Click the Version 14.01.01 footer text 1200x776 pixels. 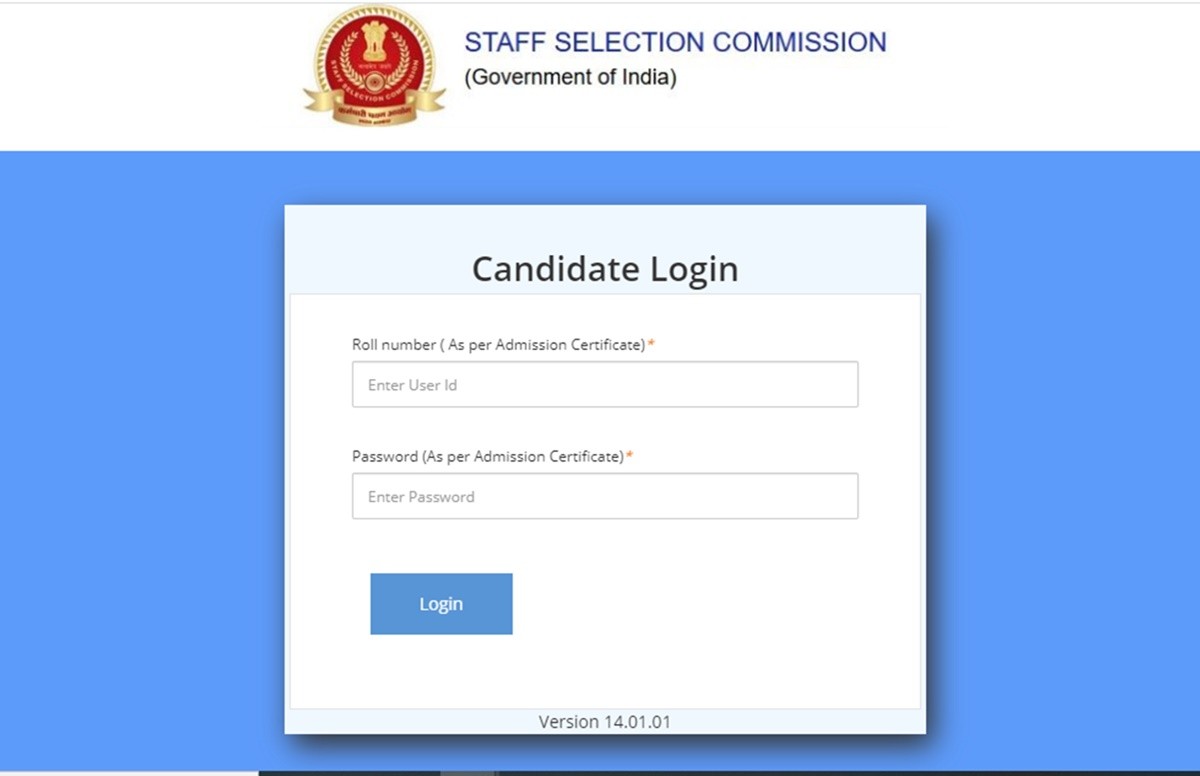click(x=604, y=721)
